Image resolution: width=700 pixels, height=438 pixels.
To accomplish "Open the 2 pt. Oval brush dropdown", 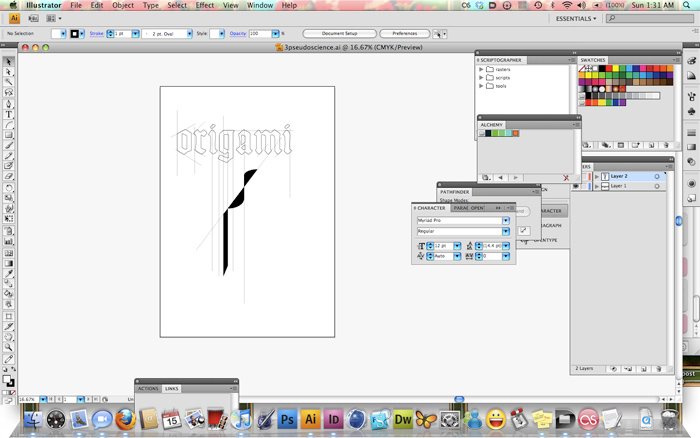I will [x=190, y=34].
